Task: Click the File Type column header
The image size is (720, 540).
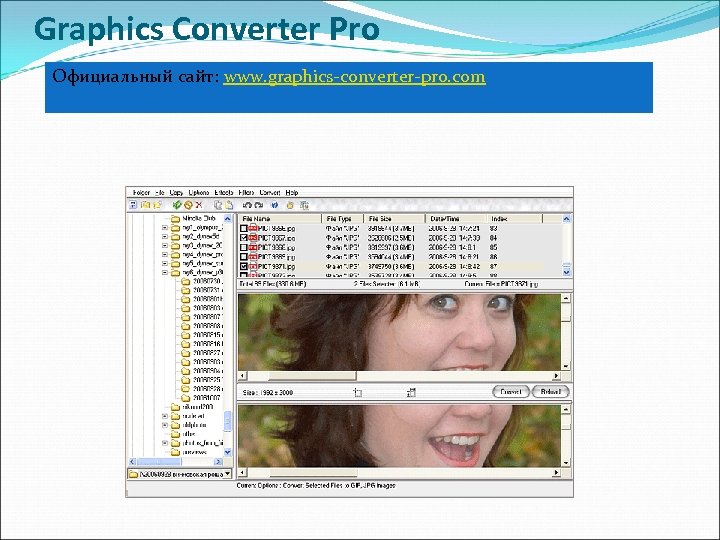Action: coord(343,219)
